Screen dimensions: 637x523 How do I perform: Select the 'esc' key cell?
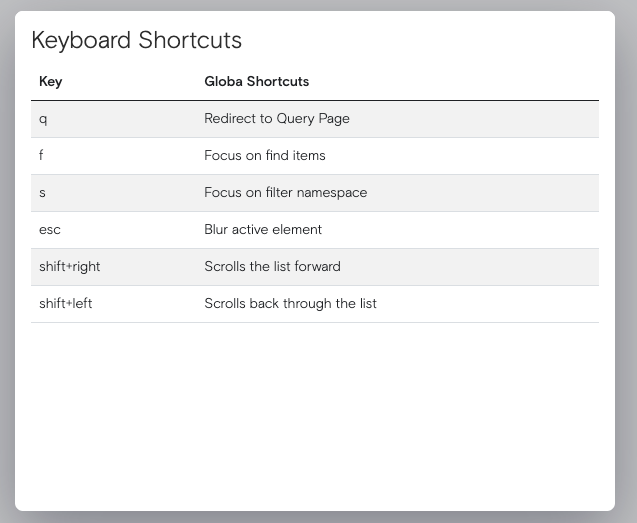pyautogui.click(x=50, y=230)
